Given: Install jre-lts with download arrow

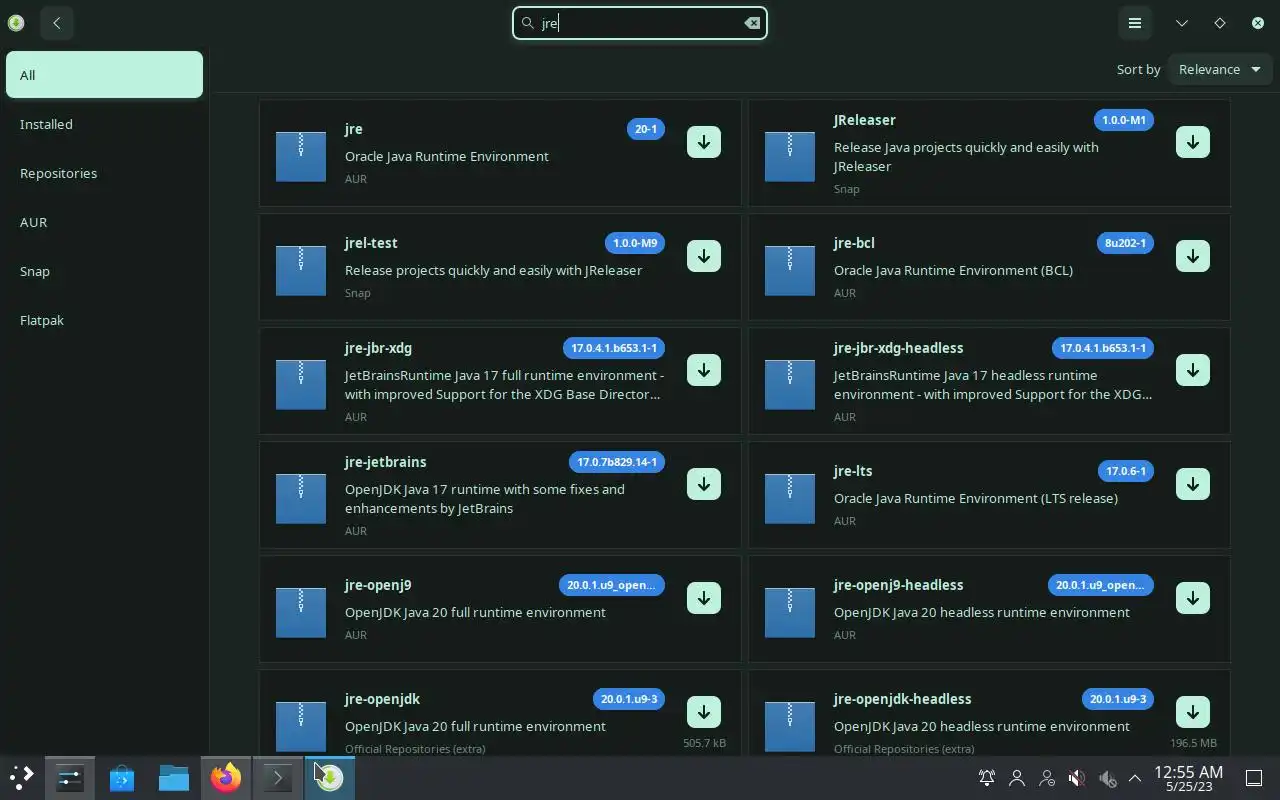Looking at the screenshot, I should coord(1193,484).
